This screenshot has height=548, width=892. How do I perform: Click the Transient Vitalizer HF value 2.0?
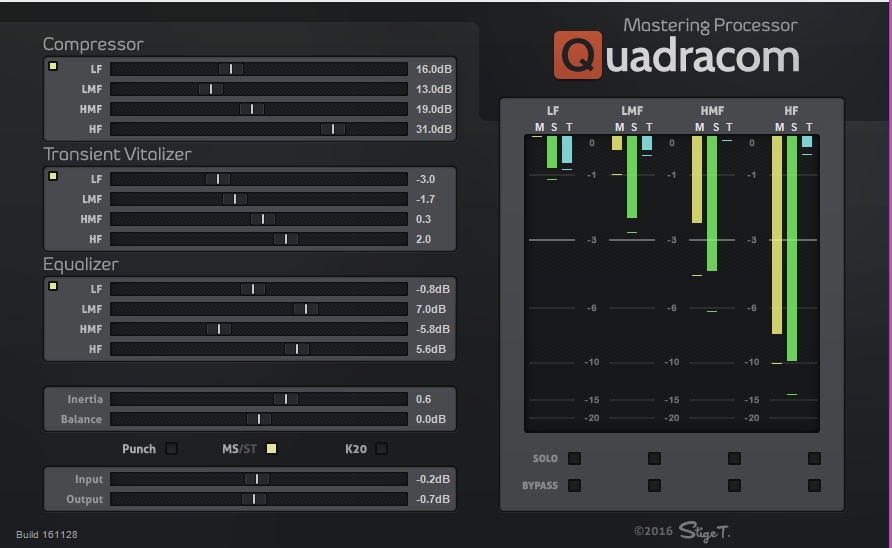(423, 239)
